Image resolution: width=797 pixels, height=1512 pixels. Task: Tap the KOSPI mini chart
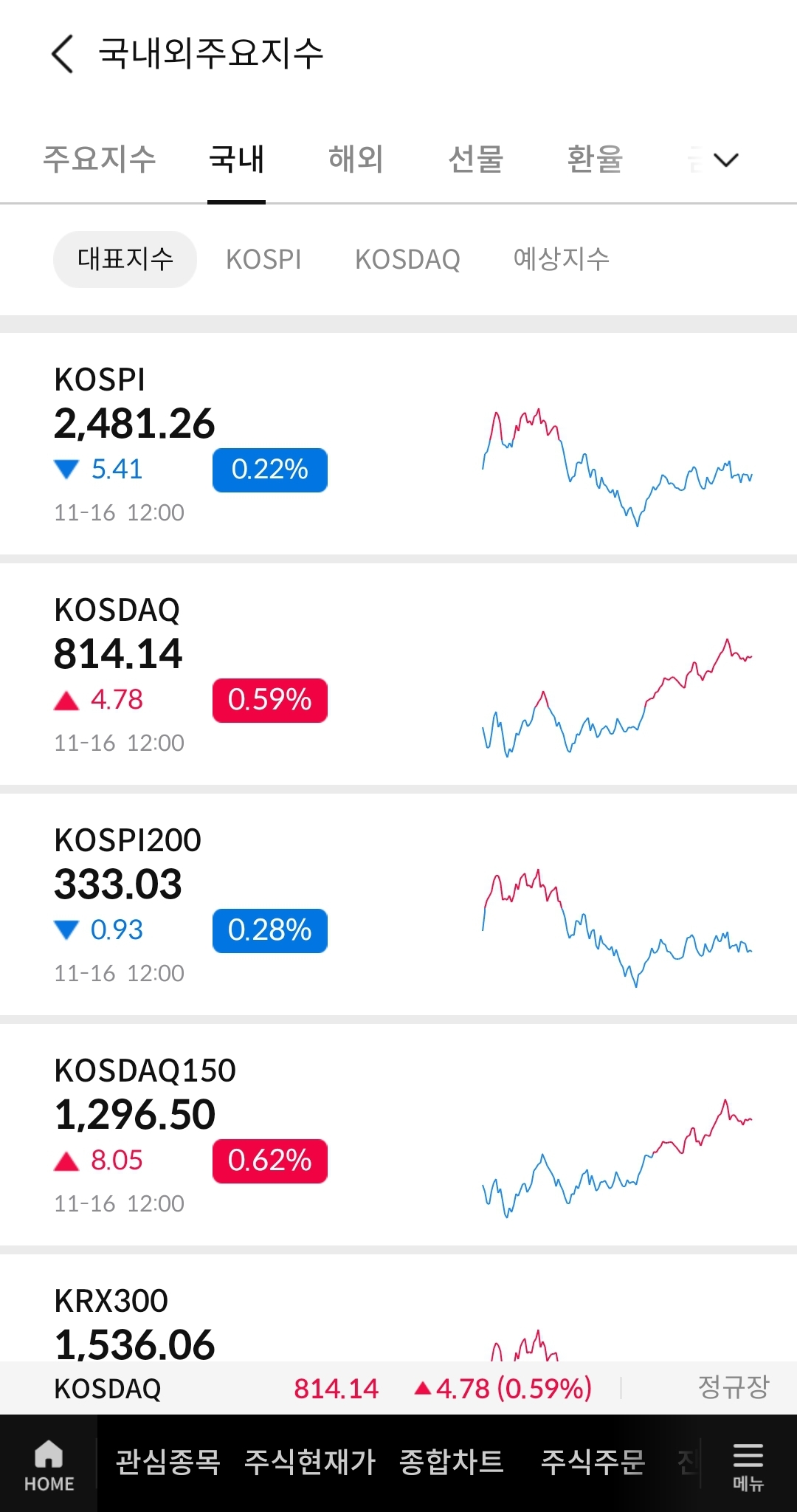[617, 467]
